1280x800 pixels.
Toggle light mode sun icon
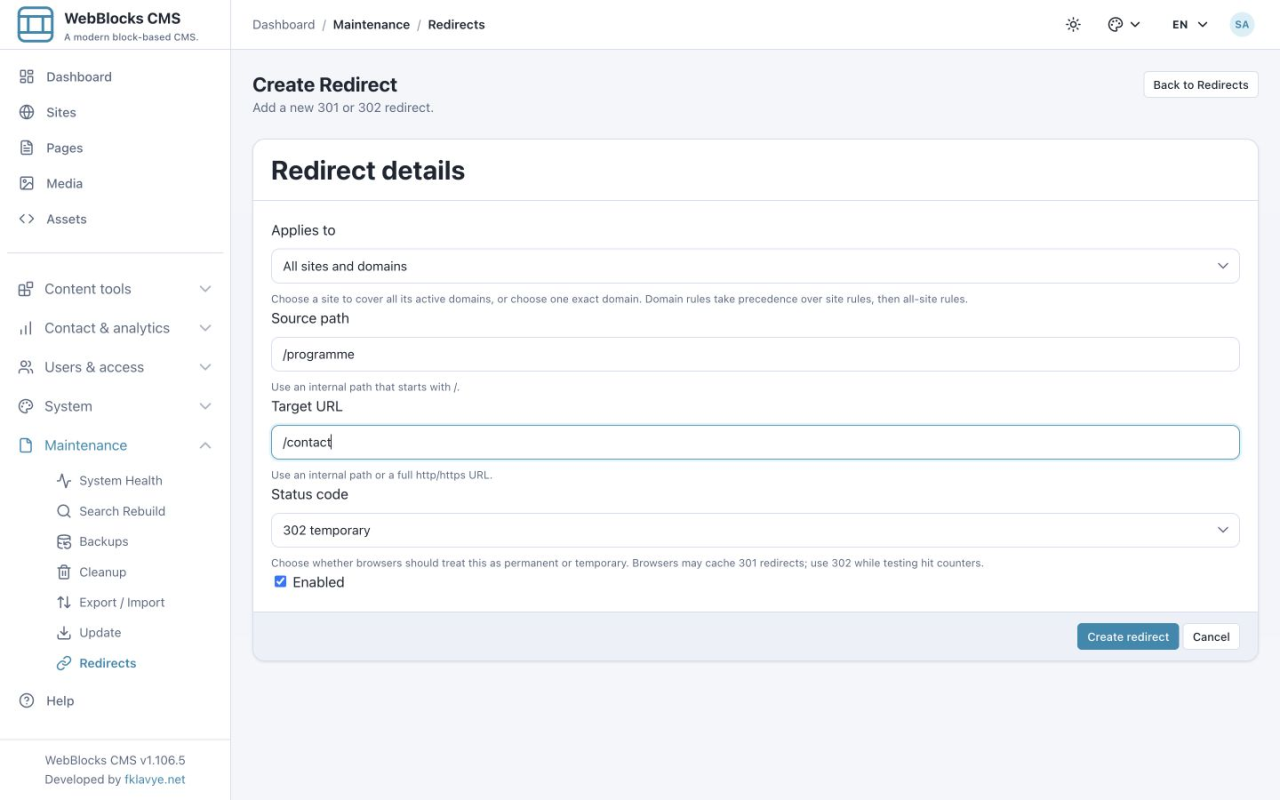(1073, 24)
